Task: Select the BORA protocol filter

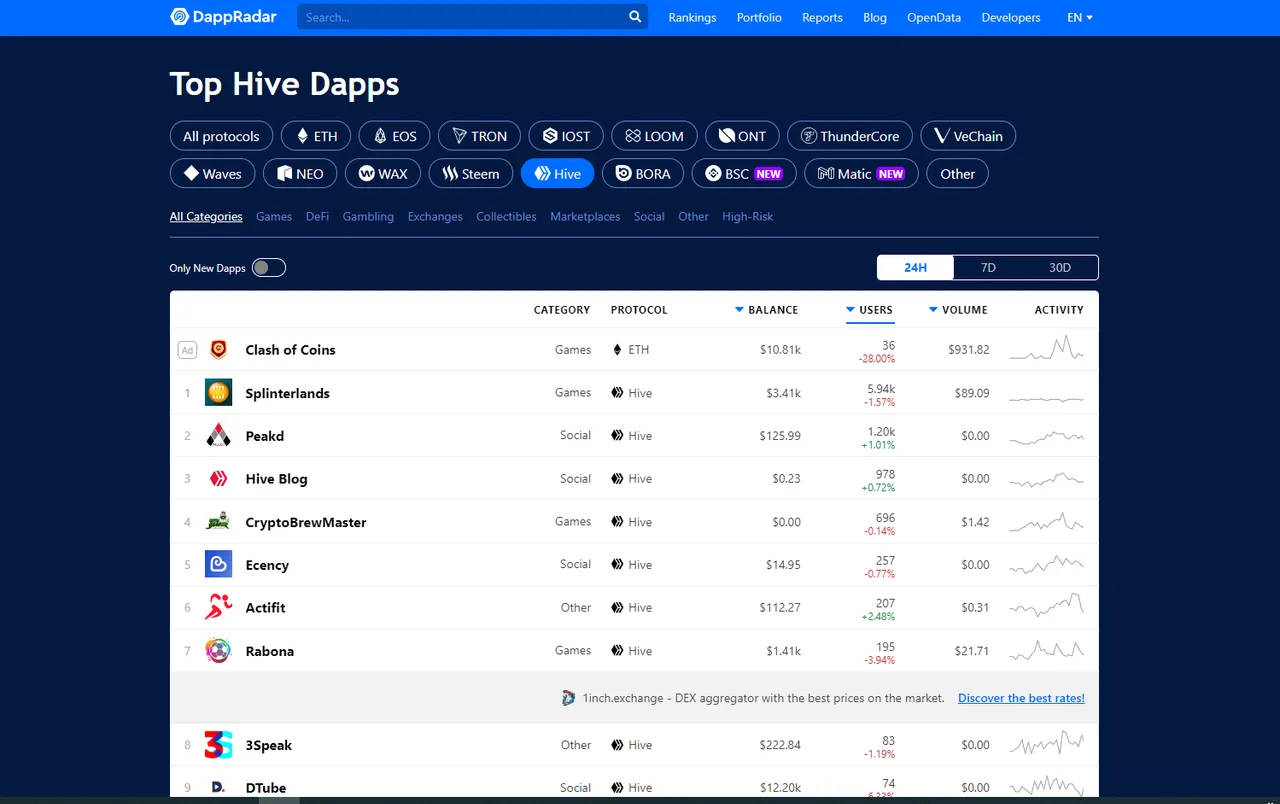Action: click(x=643, y=173)
